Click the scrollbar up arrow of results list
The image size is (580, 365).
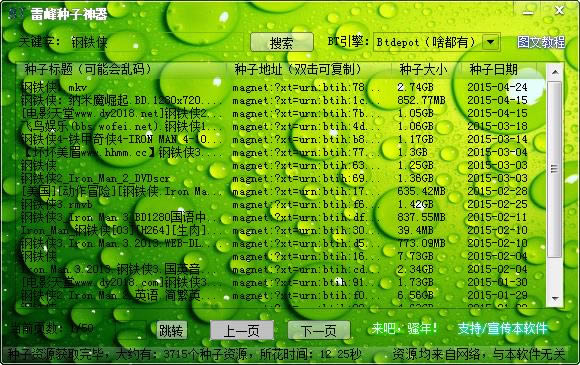(555, 71)
